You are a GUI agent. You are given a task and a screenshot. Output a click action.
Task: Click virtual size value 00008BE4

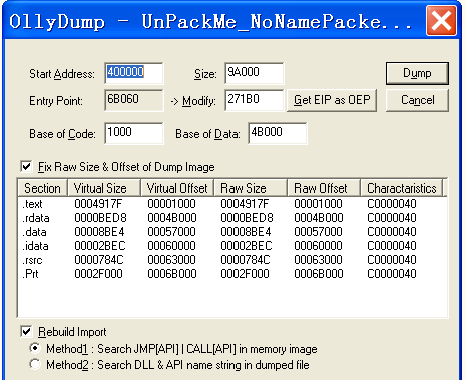point(99,232)
